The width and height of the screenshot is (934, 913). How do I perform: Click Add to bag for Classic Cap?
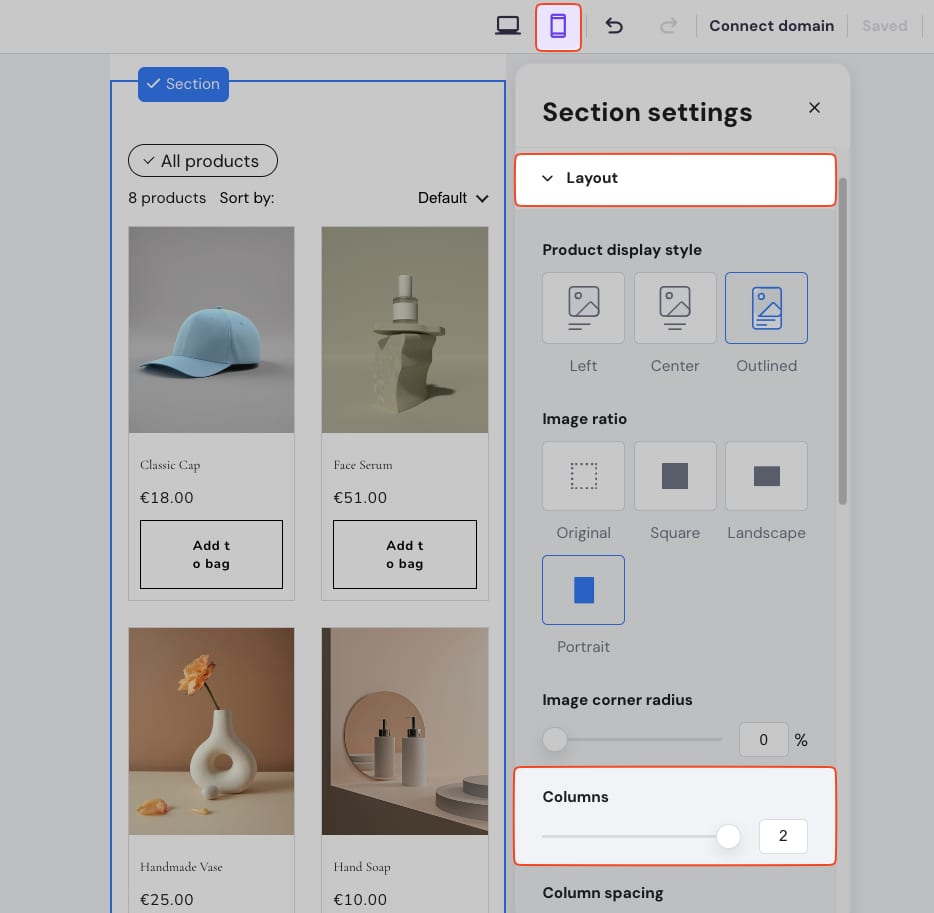click(211, 554)
